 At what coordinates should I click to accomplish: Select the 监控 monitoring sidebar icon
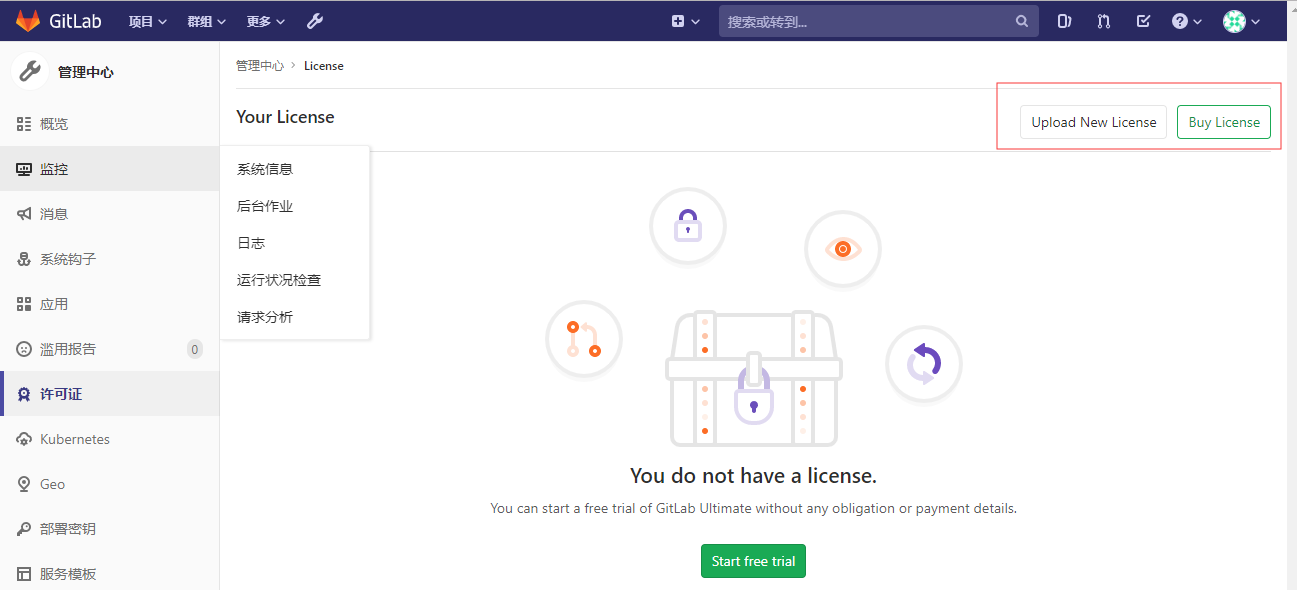(24, 168)
